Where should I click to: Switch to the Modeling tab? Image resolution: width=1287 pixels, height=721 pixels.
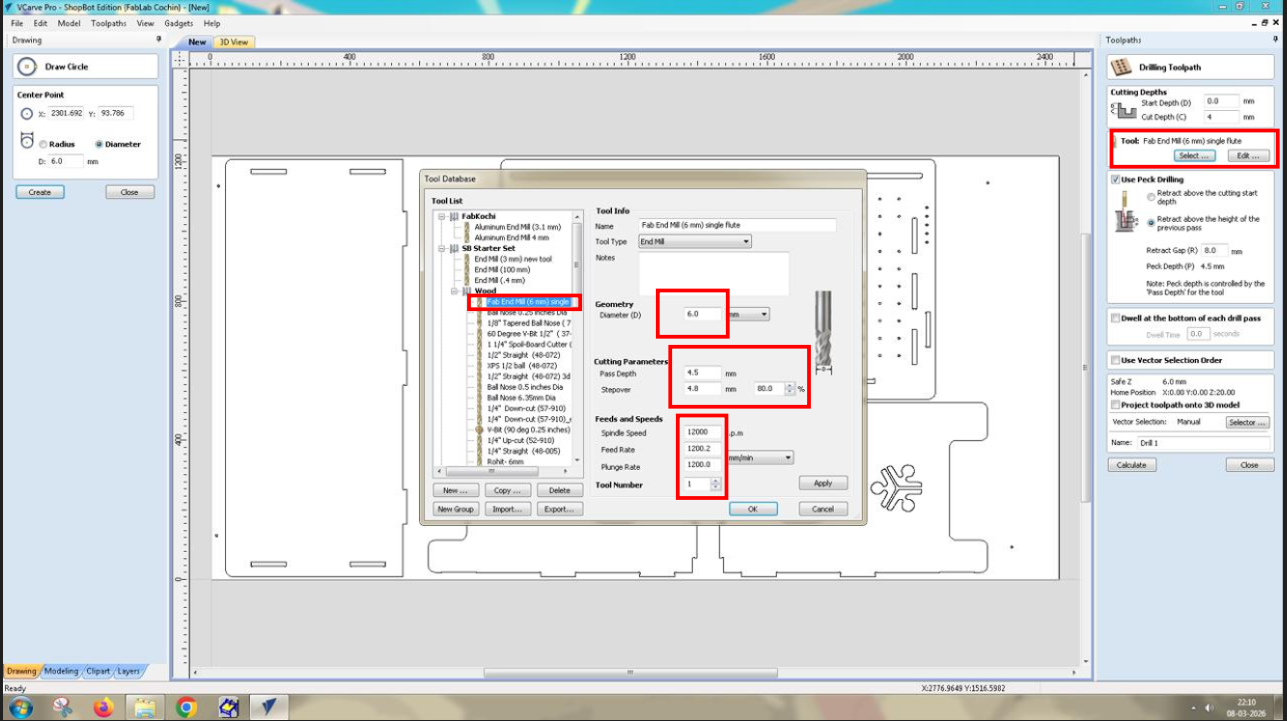click(61, 671)
